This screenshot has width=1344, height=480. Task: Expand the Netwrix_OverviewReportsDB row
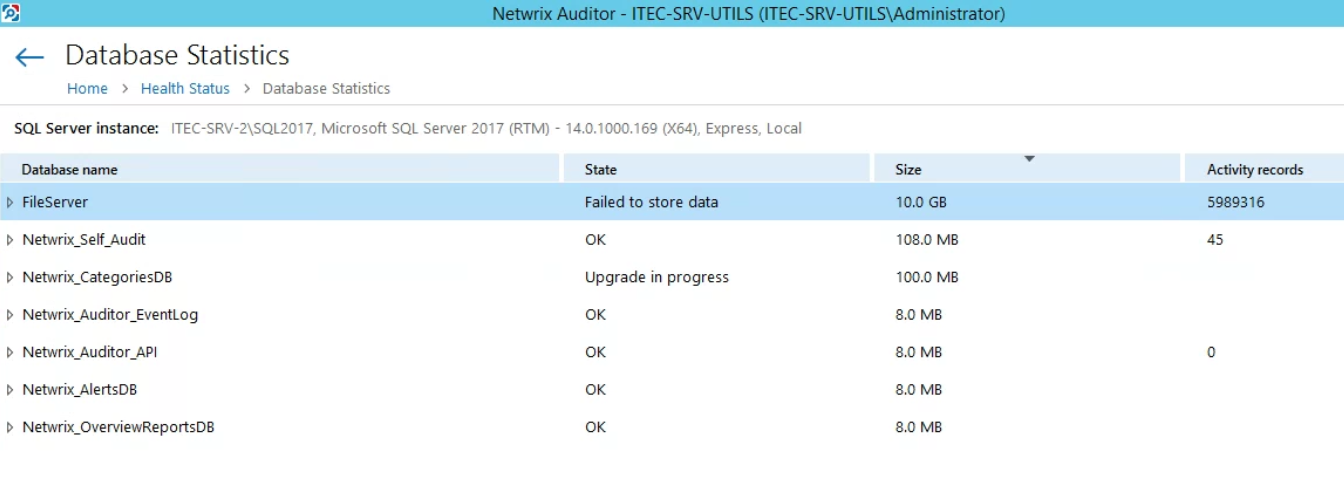click(10, 427)
